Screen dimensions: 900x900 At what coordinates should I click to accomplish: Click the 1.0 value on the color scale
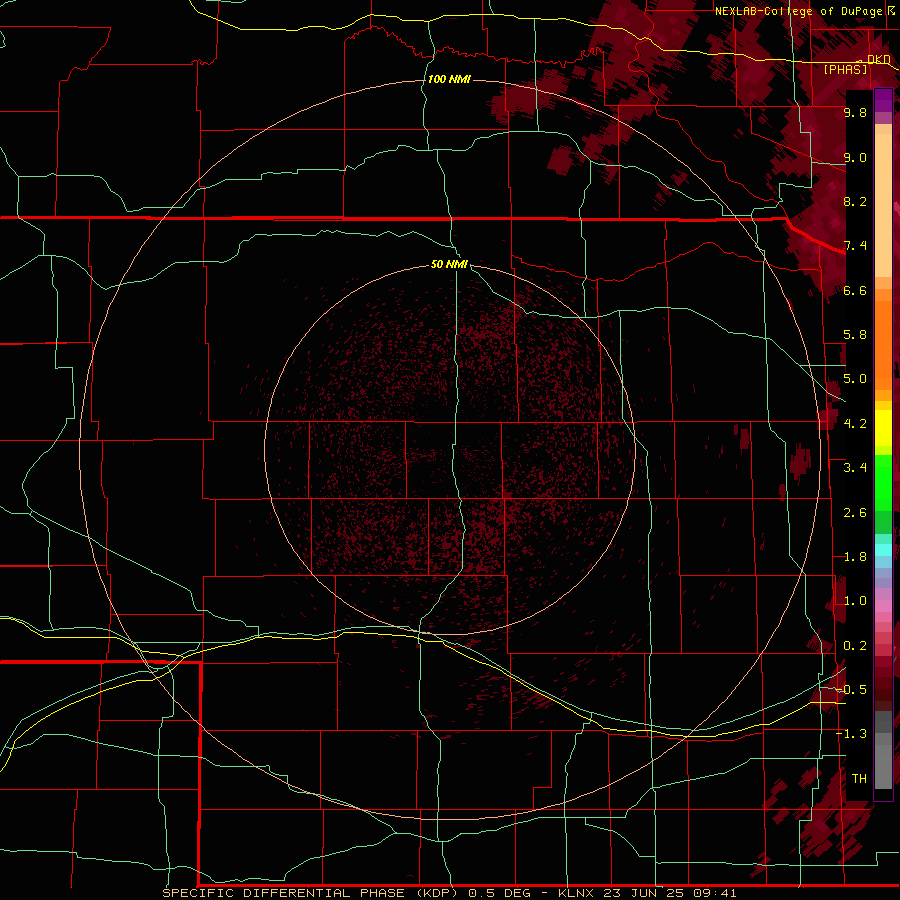click(x=855, y=601)
